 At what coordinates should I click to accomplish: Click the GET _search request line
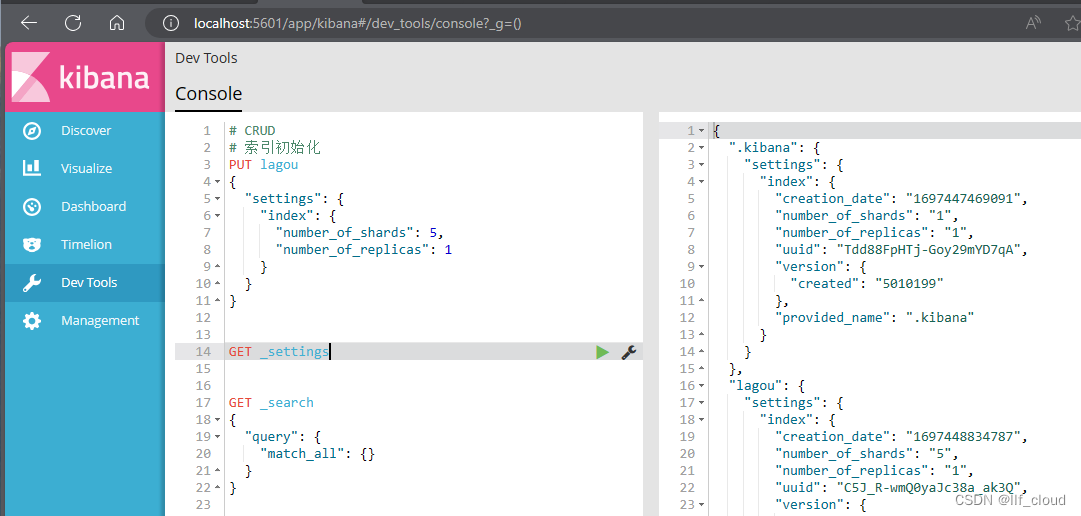tap(271, 403)
